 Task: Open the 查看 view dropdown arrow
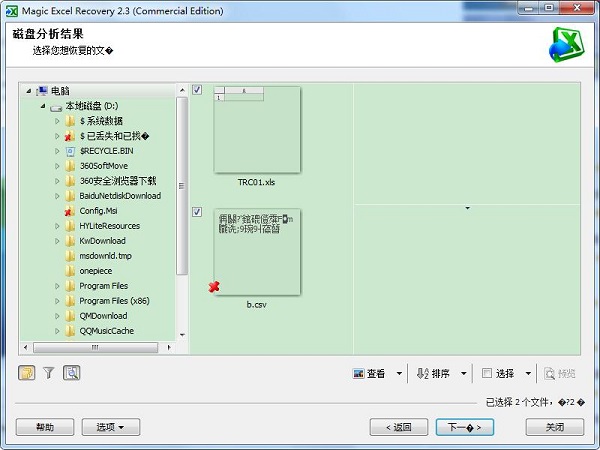pos(399,373)
